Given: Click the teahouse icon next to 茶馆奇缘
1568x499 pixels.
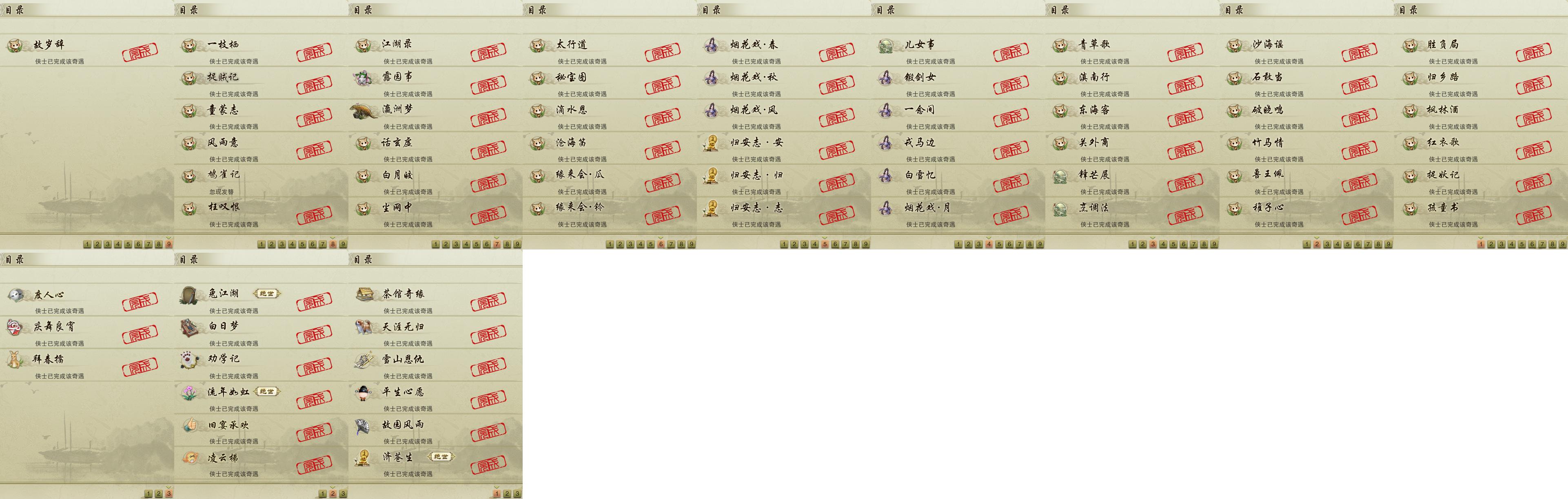Looking at the screenshot, I should coord(364,294).
